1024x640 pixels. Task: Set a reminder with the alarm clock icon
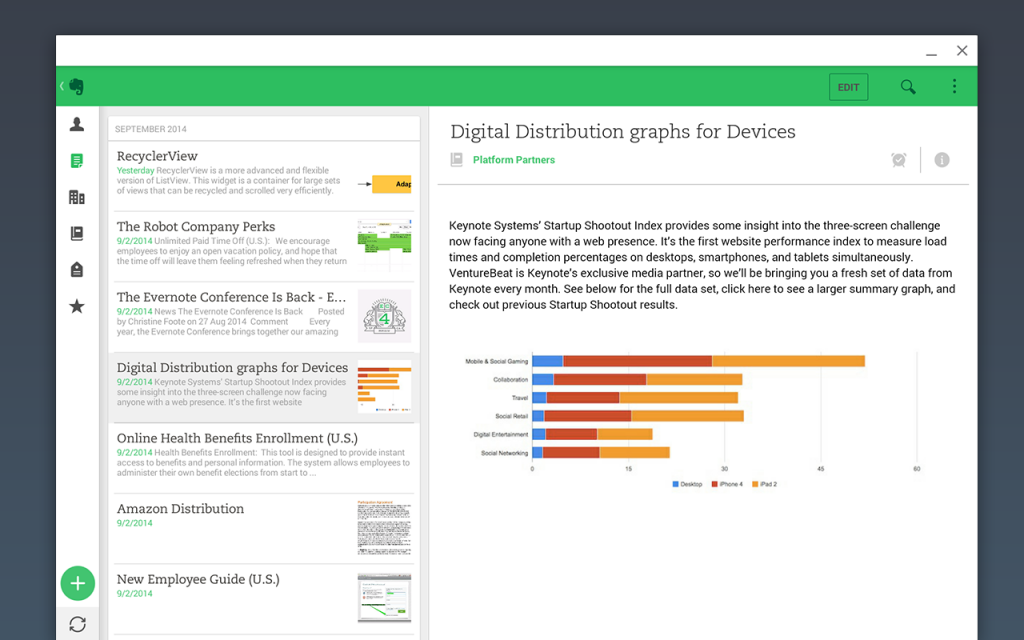coord(899,160)
